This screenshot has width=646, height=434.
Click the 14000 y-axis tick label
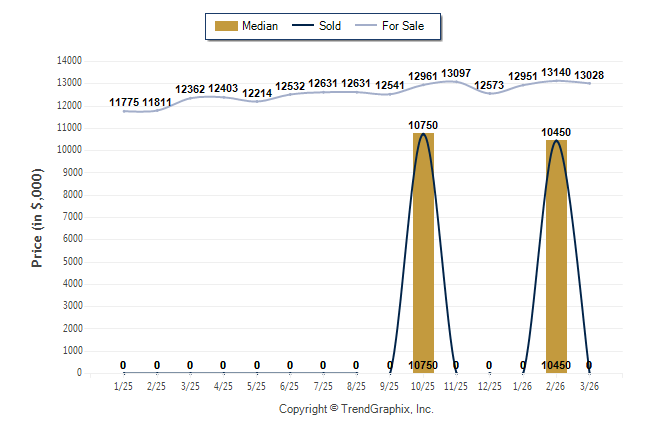click(x=68, y=61)
